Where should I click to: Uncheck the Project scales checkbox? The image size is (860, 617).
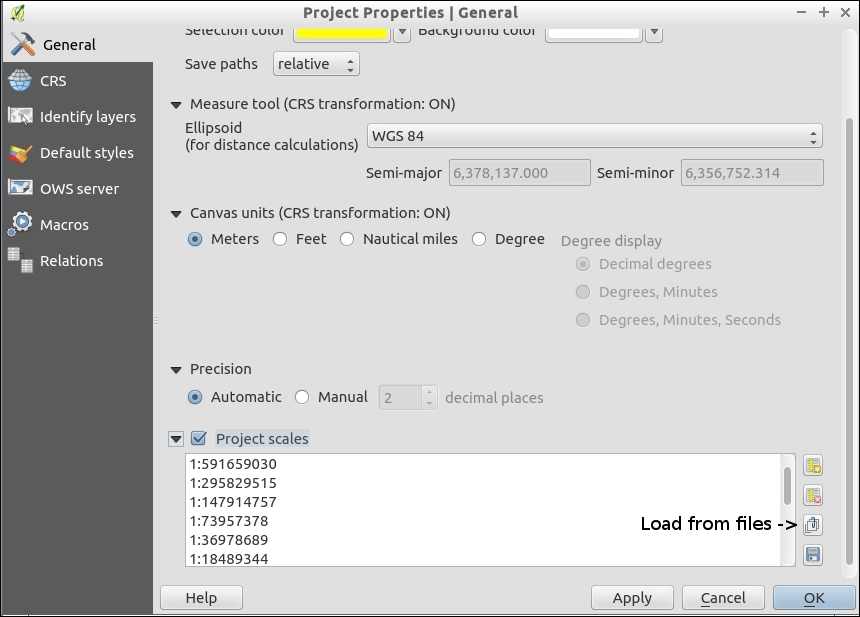pyautogui.click(x=198, y=438)
